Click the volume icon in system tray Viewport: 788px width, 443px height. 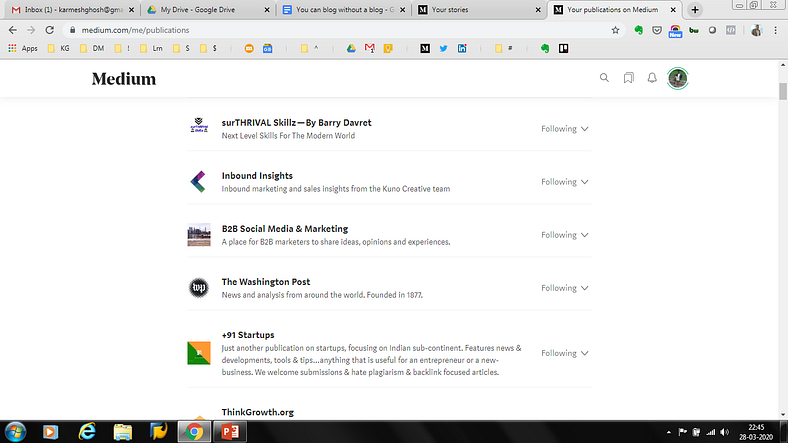[x=725, y=432]
